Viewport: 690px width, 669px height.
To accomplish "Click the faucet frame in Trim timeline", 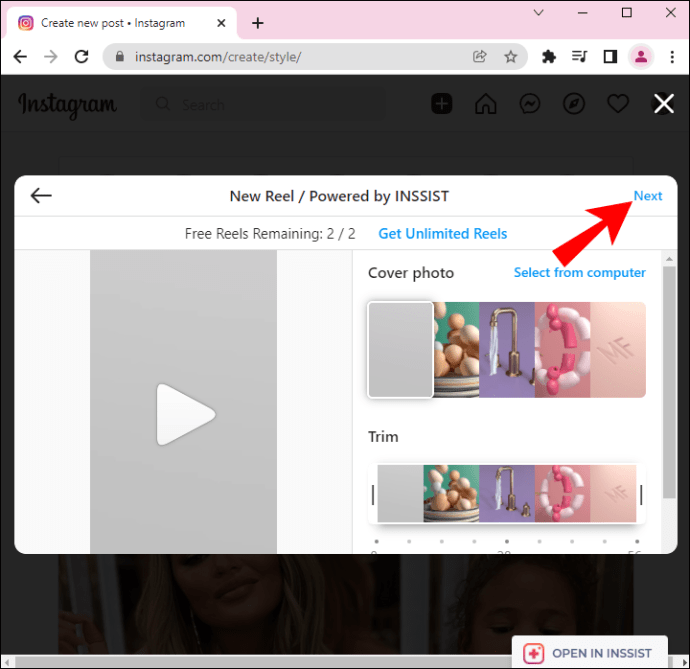I will click(x=507, y=493).
